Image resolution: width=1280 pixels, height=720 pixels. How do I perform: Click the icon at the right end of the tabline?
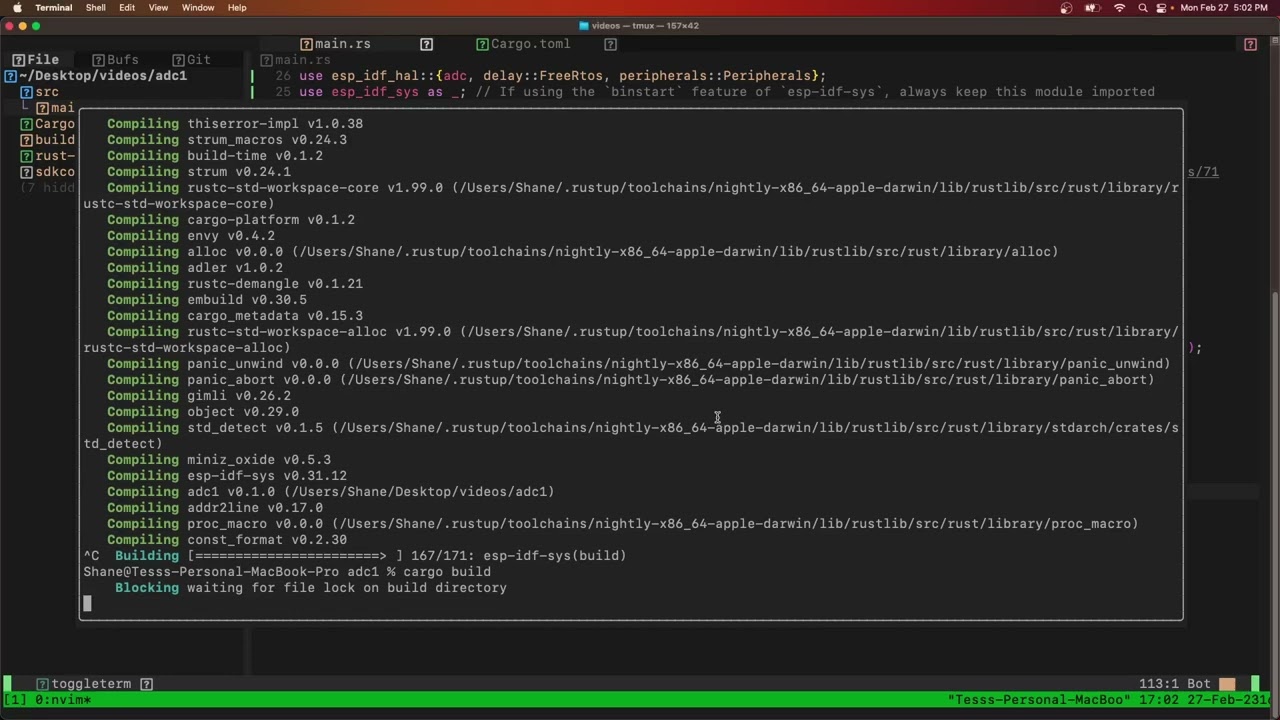(1250, 44)
